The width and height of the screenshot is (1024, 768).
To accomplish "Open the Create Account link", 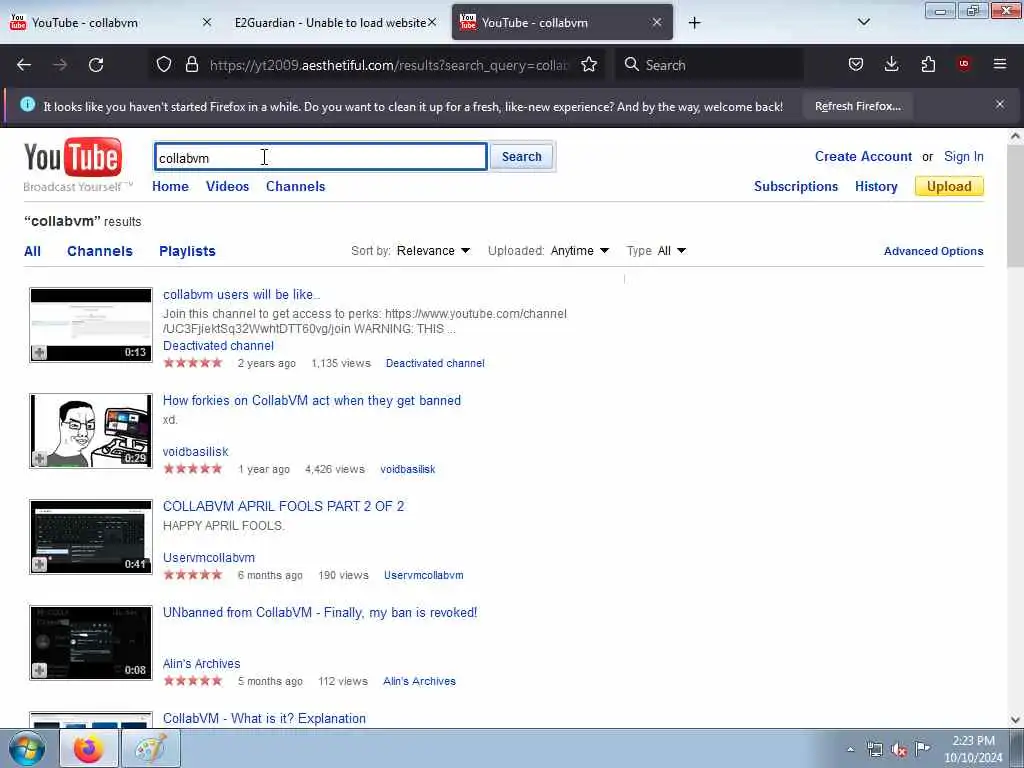I will (863, 157).
